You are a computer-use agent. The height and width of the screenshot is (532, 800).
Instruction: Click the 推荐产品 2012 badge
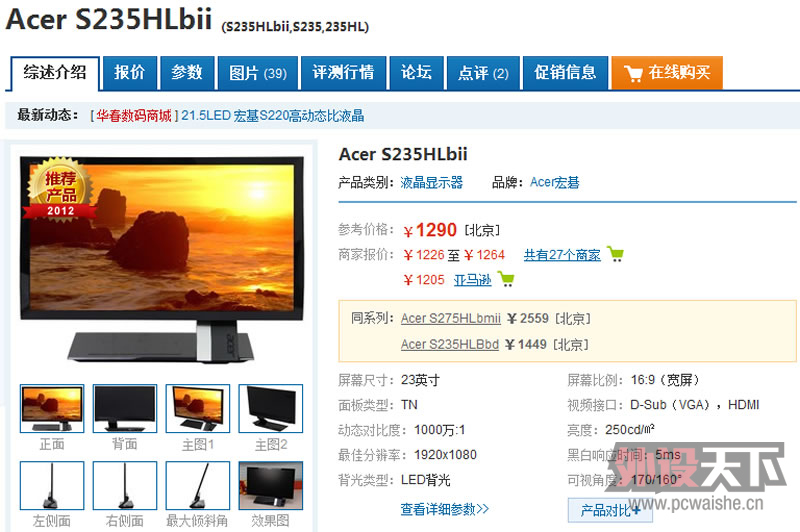tap(60, 189)
